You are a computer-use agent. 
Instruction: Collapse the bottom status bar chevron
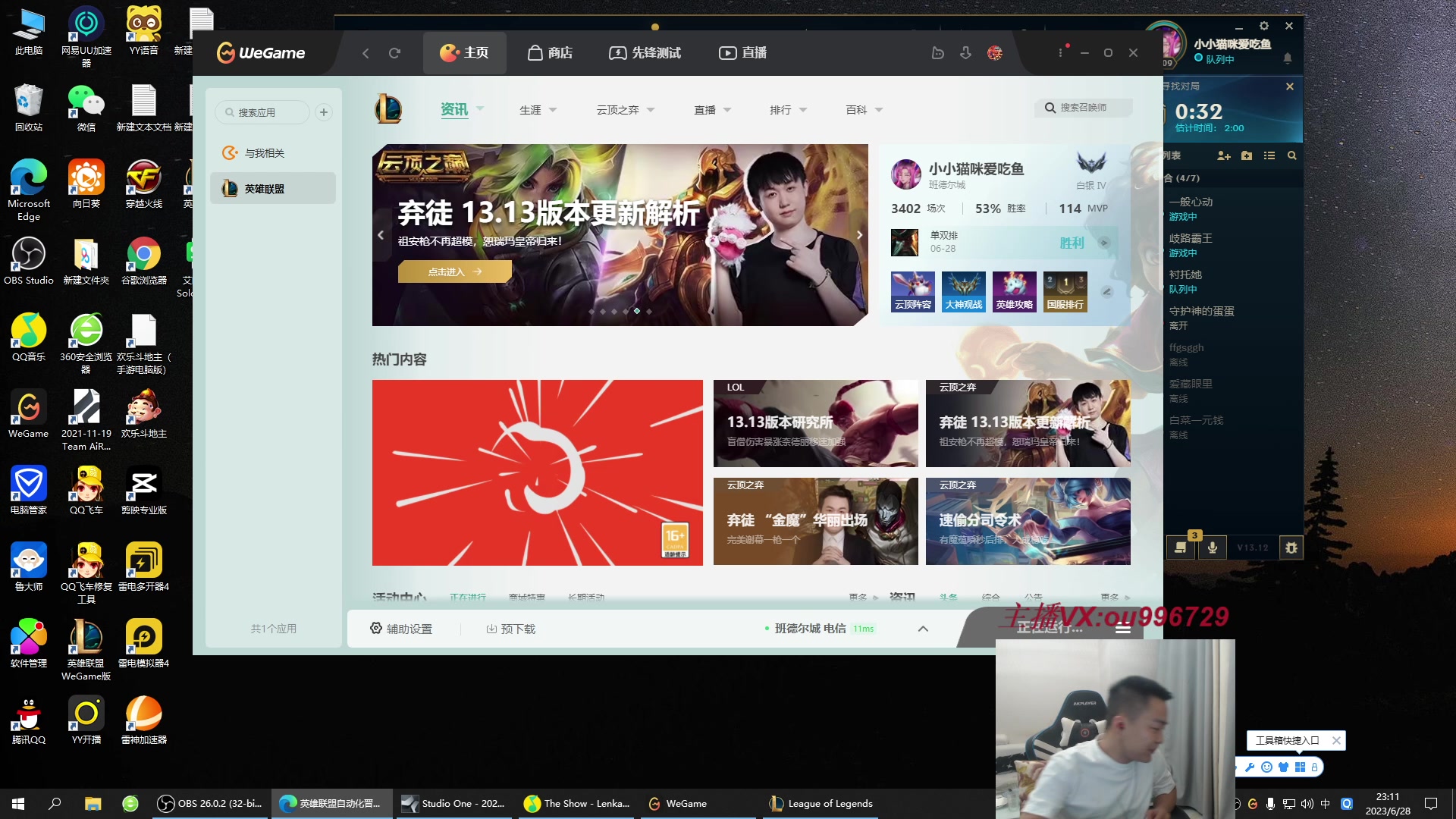pyautogui.click(x=923, y=628)
